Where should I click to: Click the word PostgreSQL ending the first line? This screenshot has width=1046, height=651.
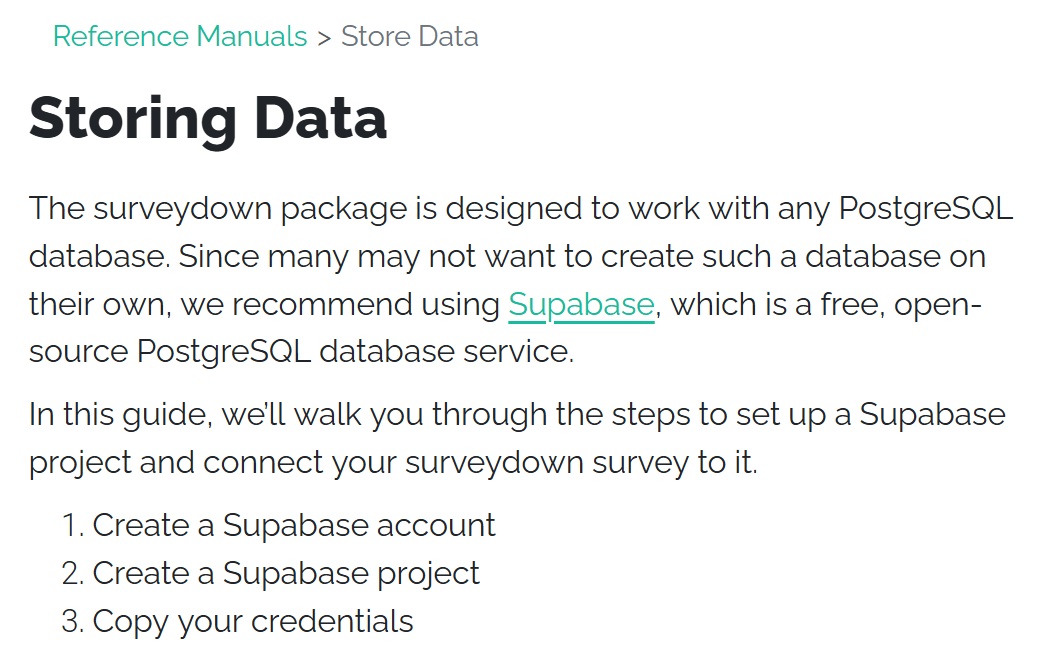tap(926, 209)
